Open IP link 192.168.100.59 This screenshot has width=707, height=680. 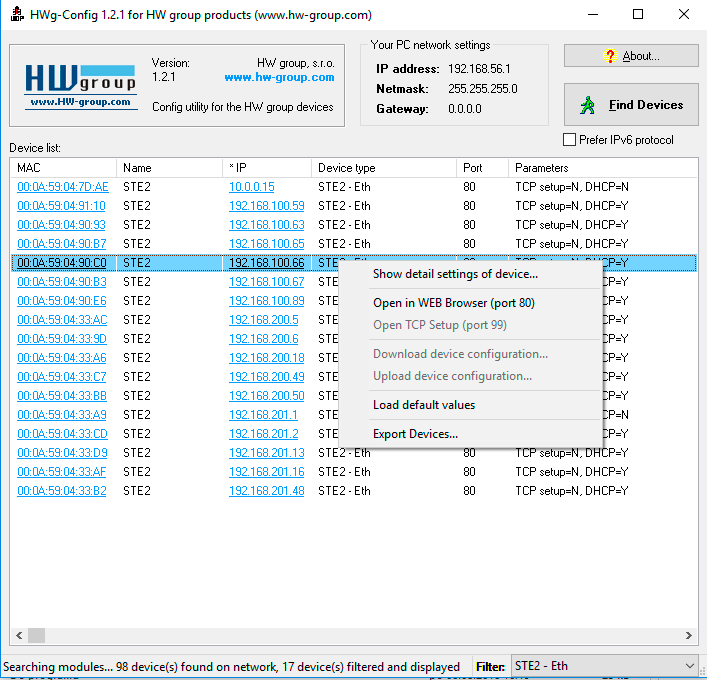(x=266, y=206)
